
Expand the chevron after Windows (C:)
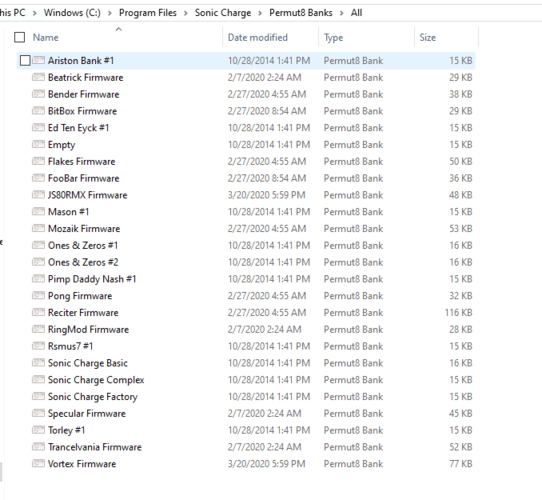pyautogui.click(x=110, y=13)
